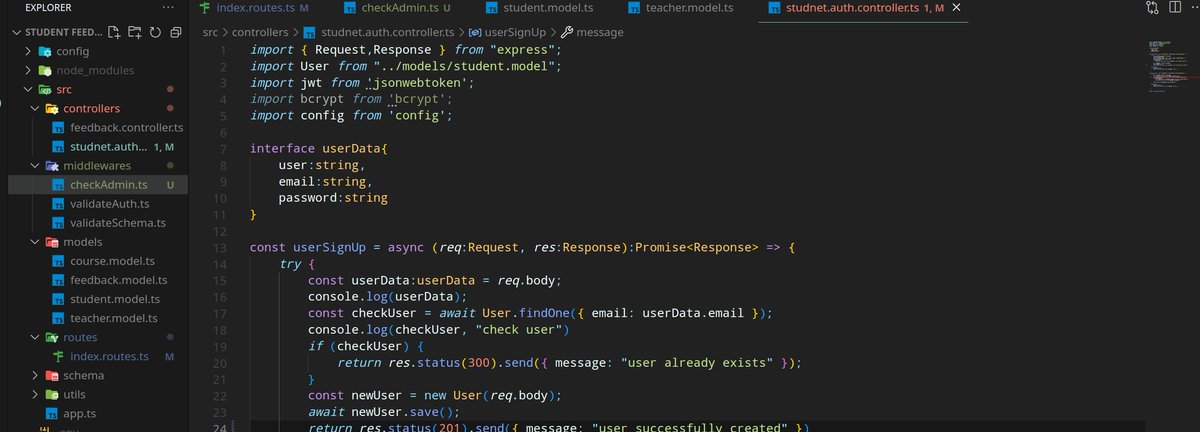Open checkAdmin.ts in the Explorer tree
The image size is (1200, 432).
tap(109, 184)
